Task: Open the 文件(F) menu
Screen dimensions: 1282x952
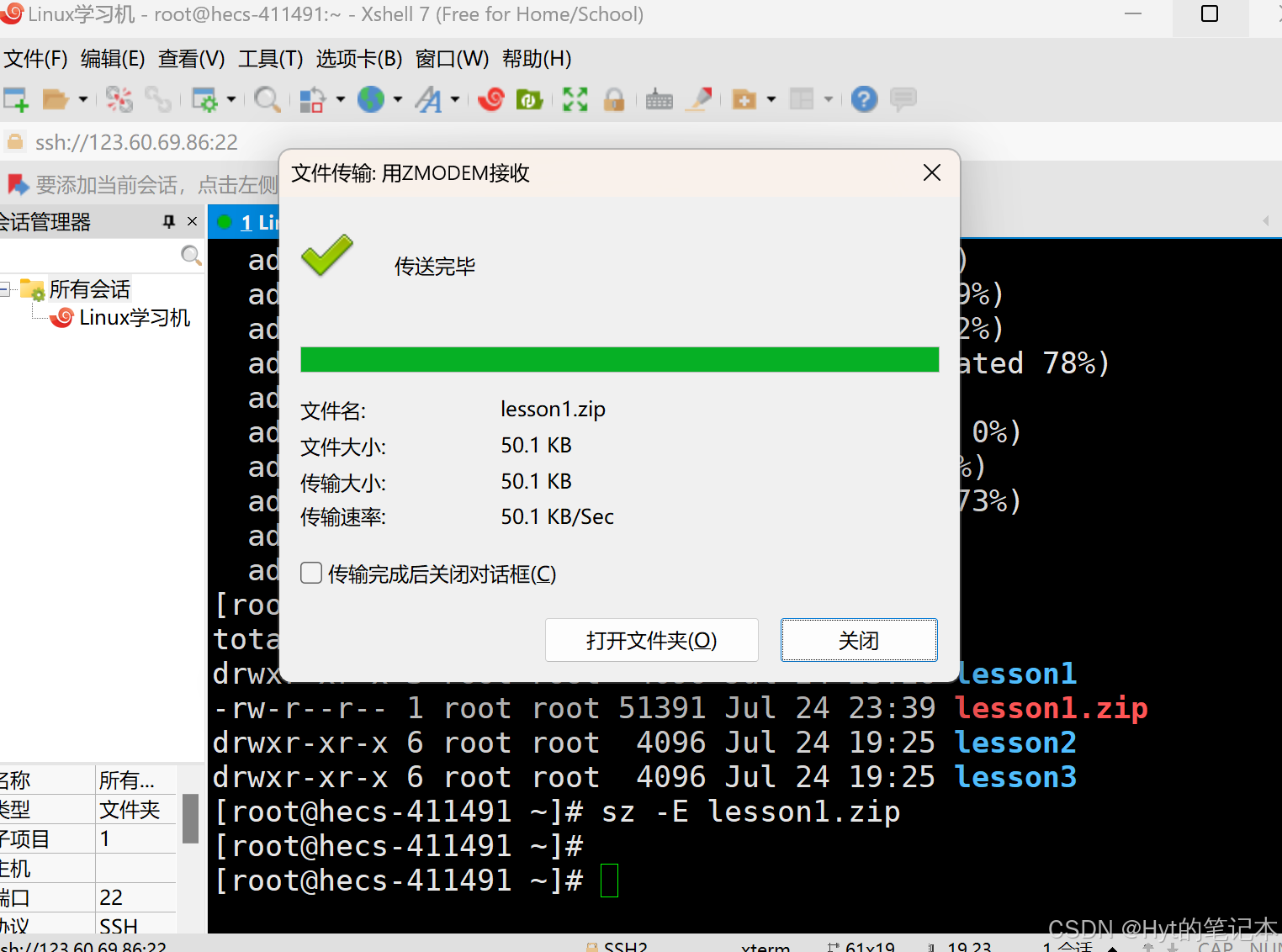Action: pyautogui.click(x=35, y=59)
